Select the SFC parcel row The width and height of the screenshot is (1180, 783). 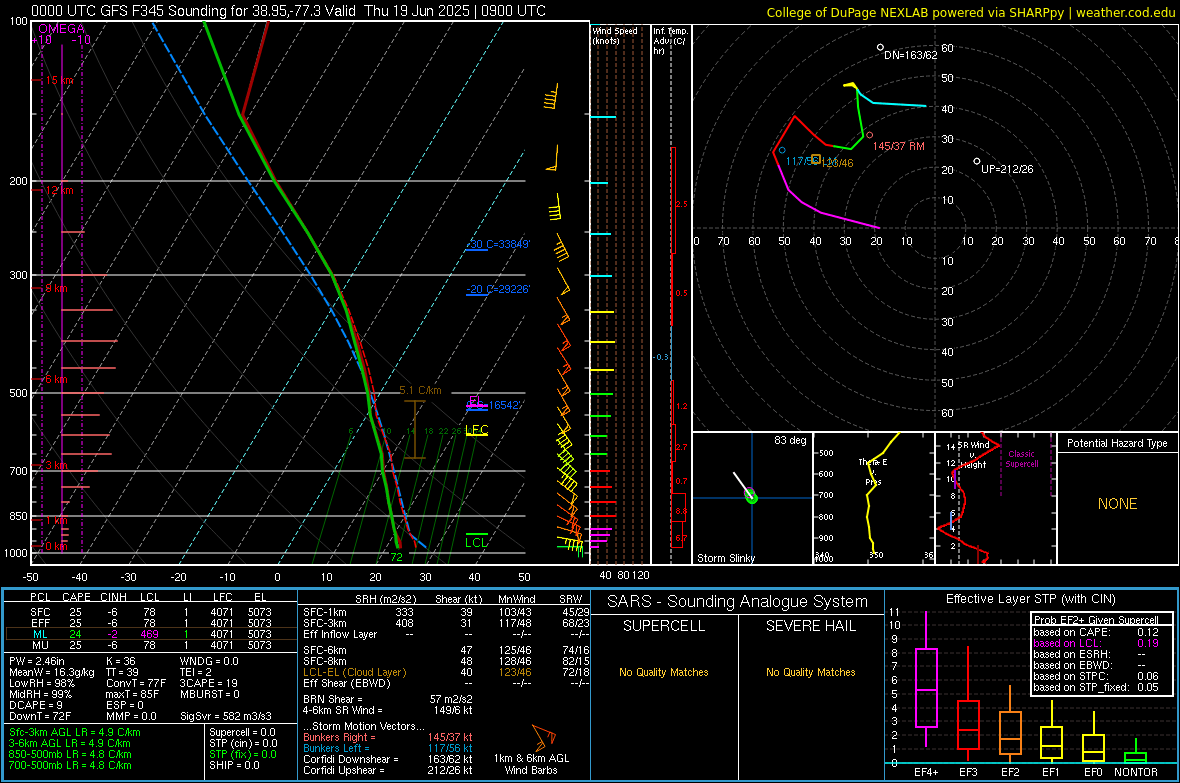coord(149,612)
